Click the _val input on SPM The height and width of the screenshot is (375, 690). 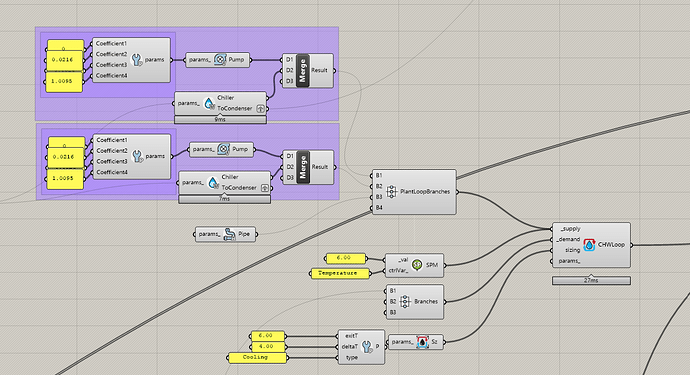[x=403, y=260]
